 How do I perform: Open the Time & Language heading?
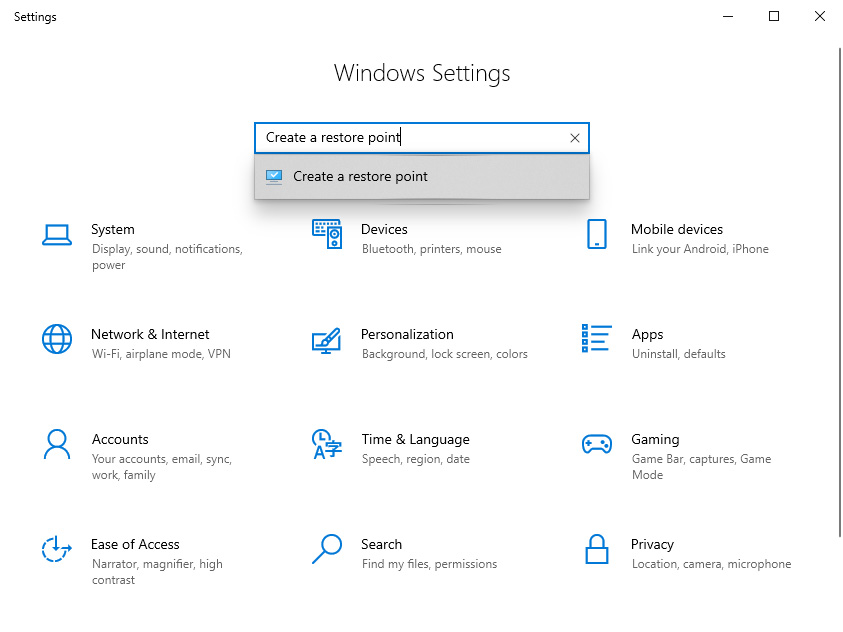pos(416,440)
